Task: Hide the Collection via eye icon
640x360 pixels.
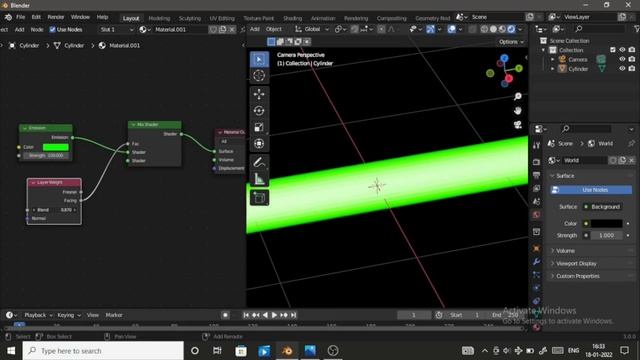Action: tap(622, 50)
